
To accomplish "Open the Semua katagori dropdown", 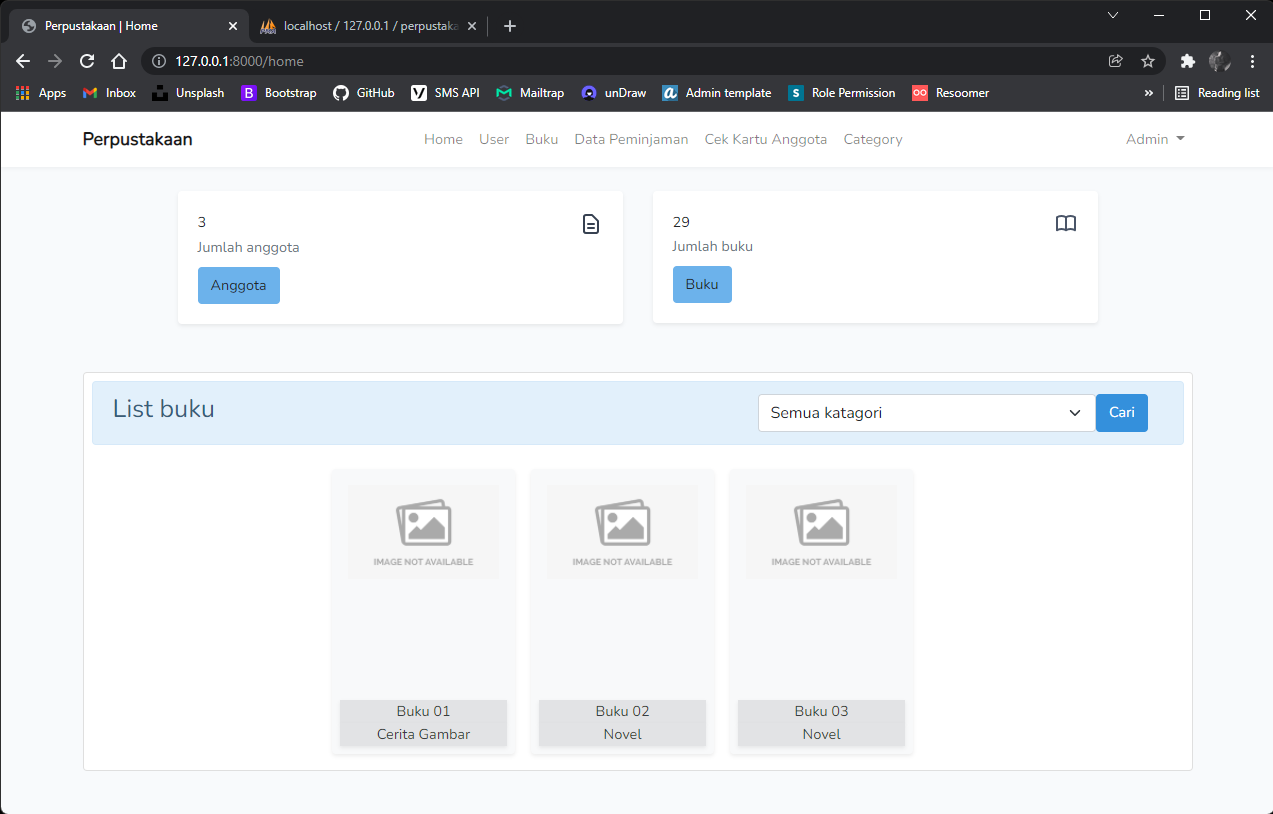I will pos(924,412).
